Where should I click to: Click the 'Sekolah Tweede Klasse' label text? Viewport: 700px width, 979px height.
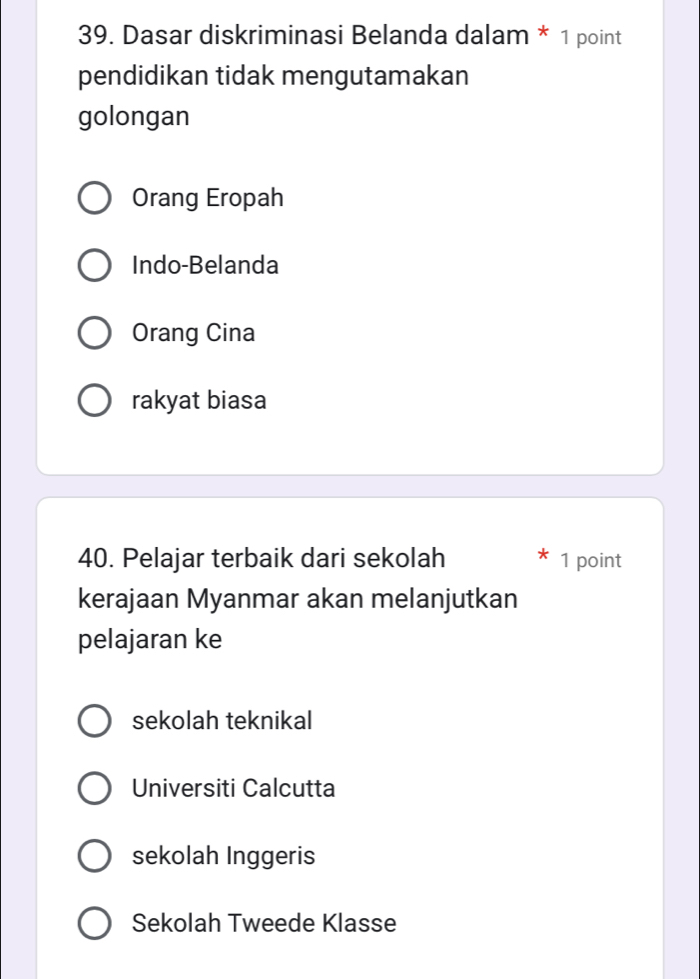coord(263,923)
